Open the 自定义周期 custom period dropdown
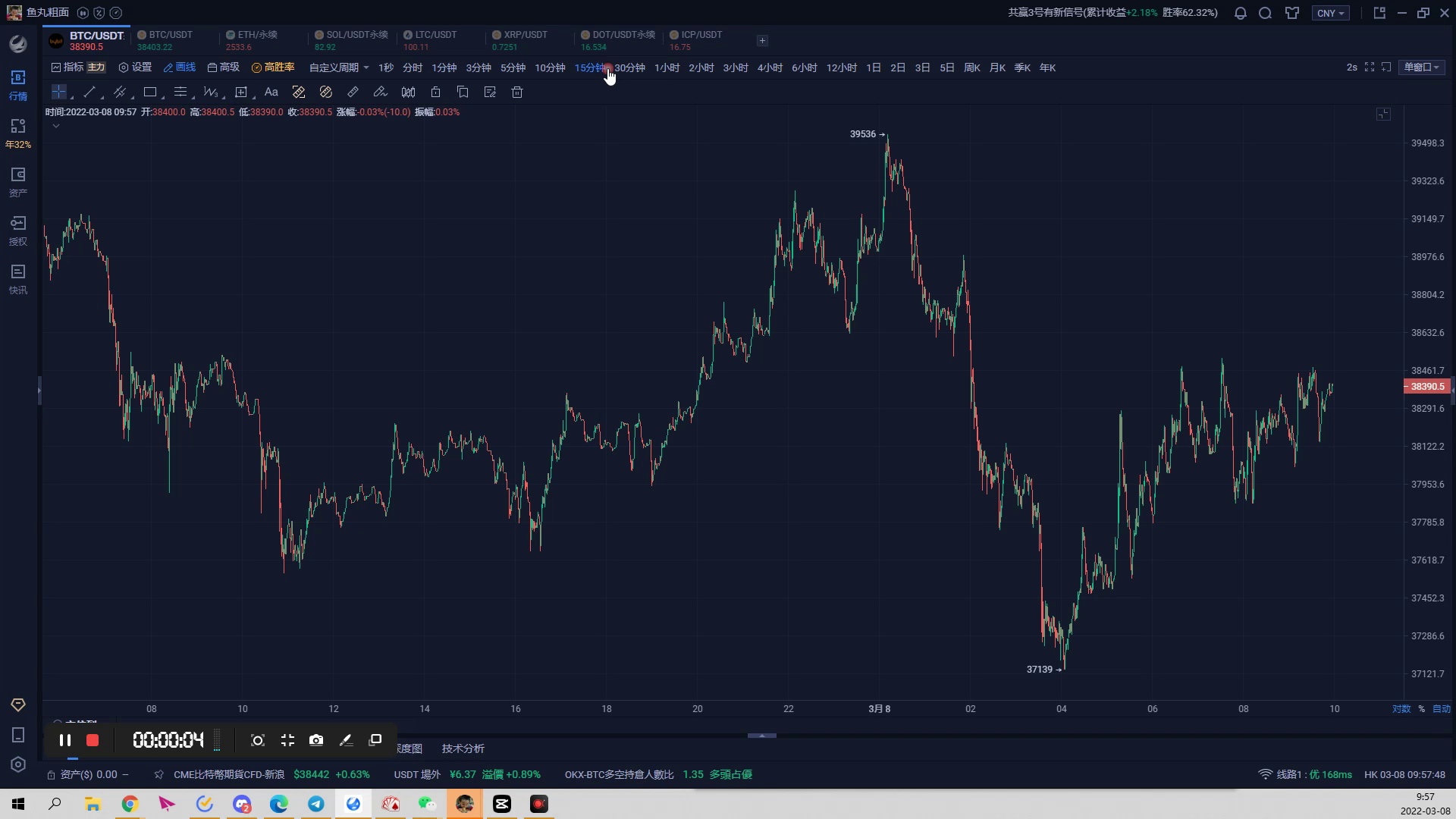This screenshot has width=1456, height=819. [x=338, y=67]
